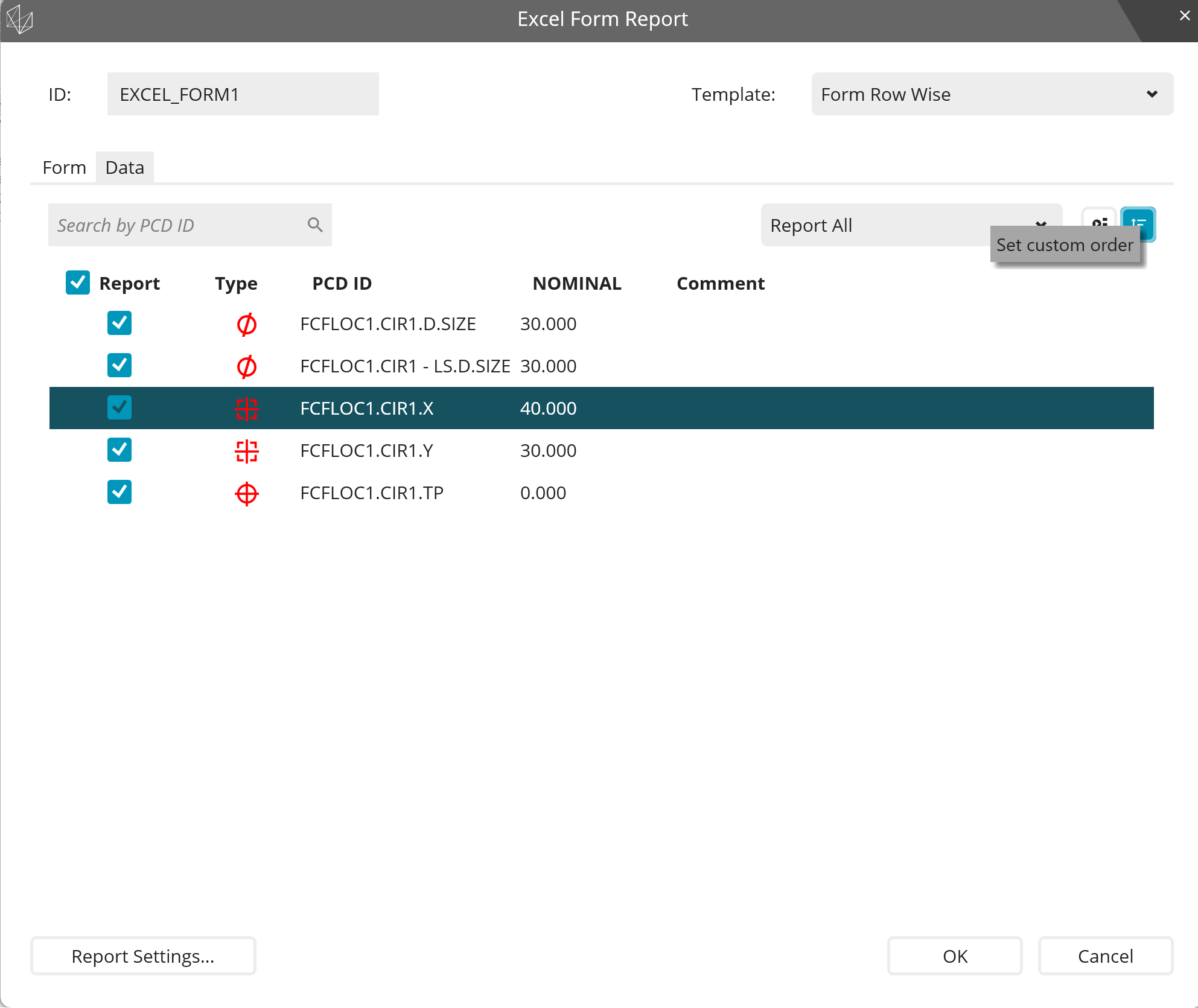Click diameter icon for FCFLOC1.CIR1.D.SIZE

pyautogui.click(x=246, y=324)
